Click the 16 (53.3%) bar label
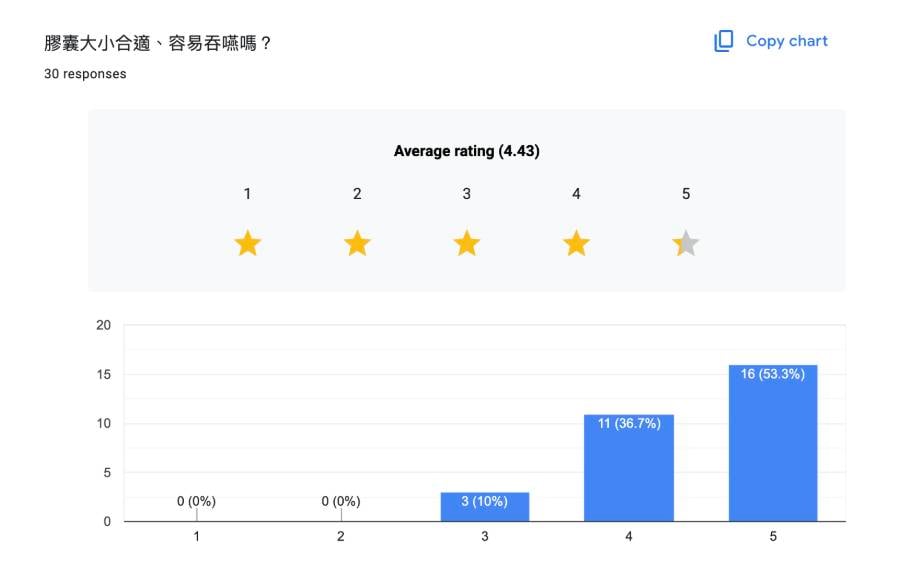The height and width of the screenshot is (578, 912). click(x=773, y=375)
